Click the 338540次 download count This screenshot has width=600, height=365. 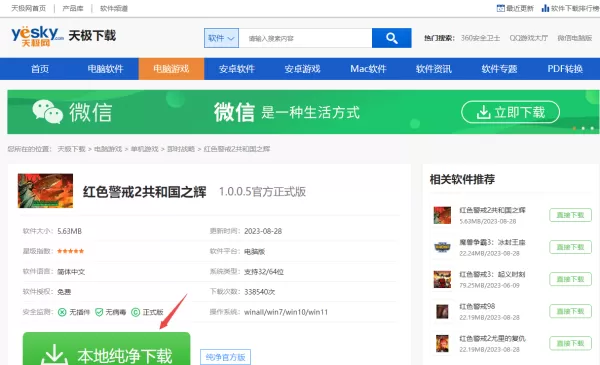(259, 292)
